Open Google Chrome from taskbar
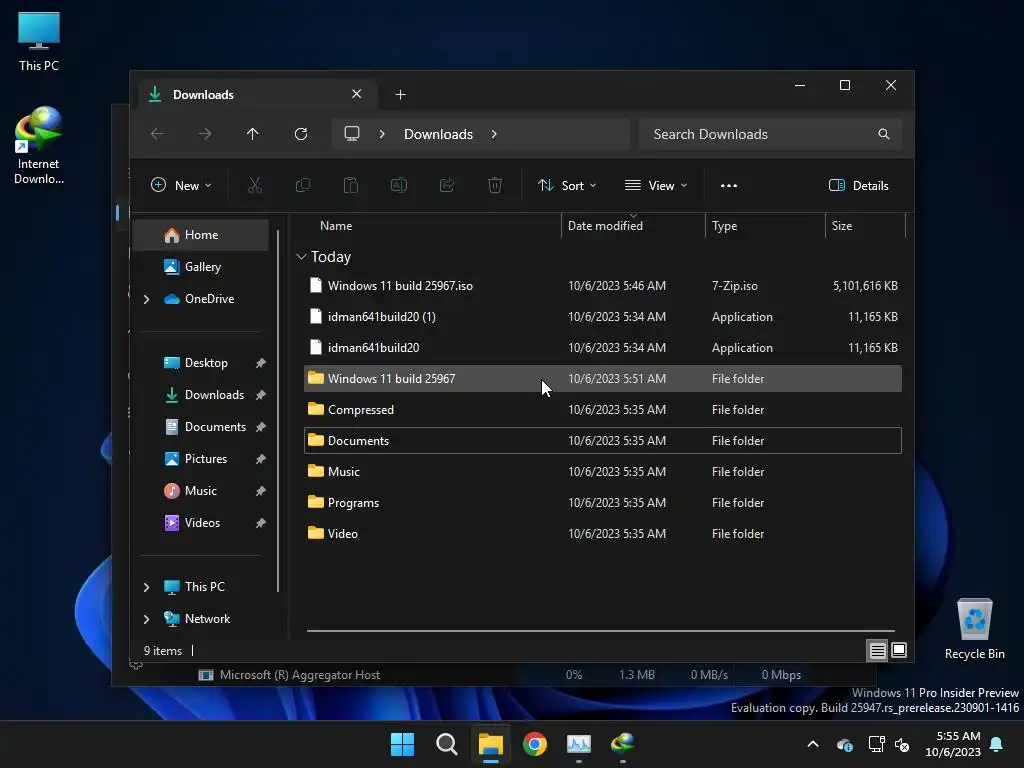This screenshot has height=768, width=1024. (535, 744)
